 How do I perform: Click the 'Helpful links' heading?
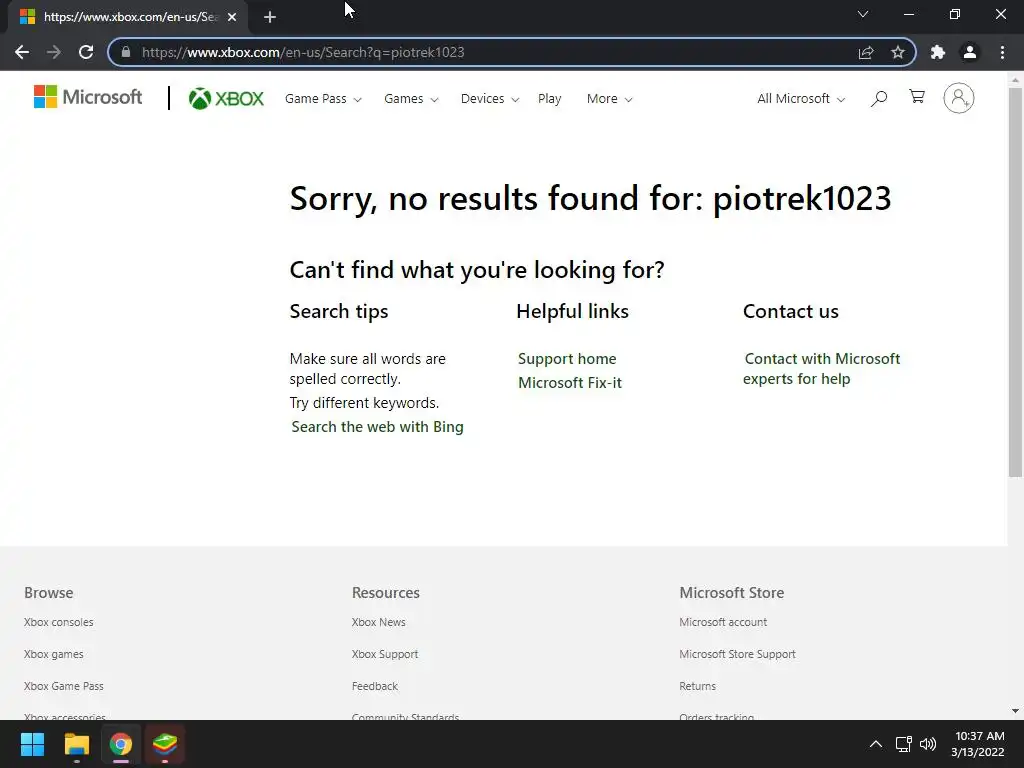[573, 312]
